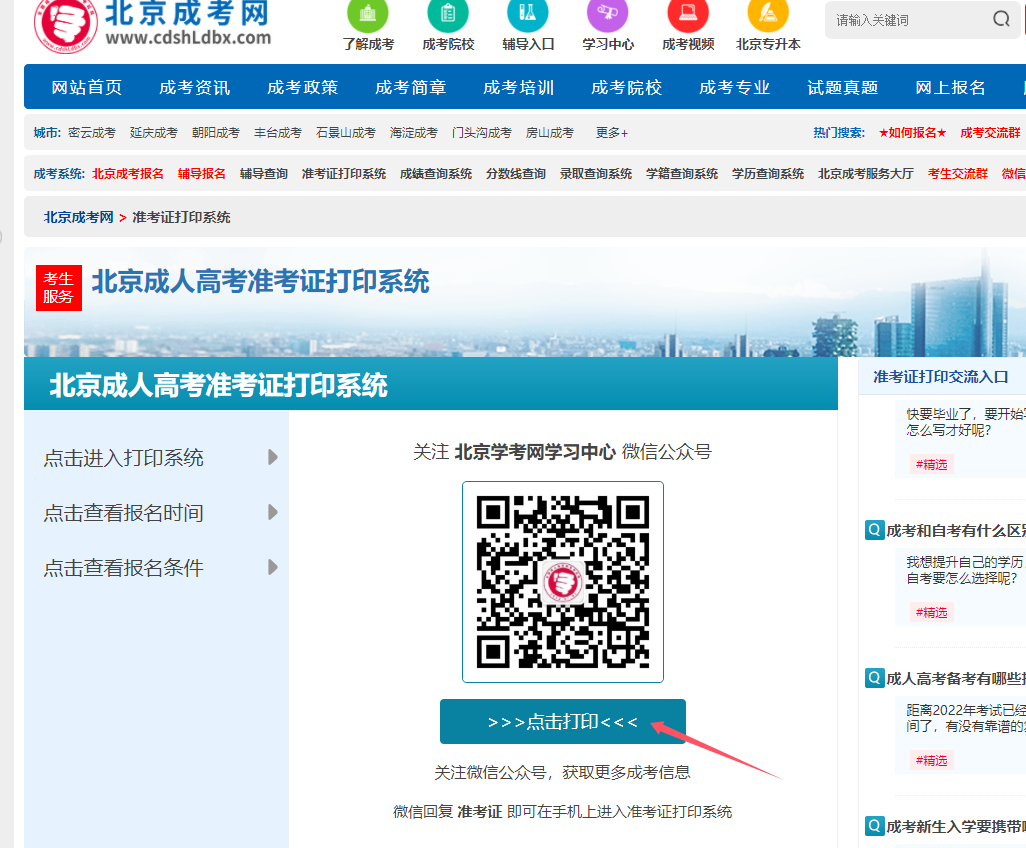1026x848 pixels.
Task: Open 成考院校 in the blue navigation bar
Action: coord(627,87)
